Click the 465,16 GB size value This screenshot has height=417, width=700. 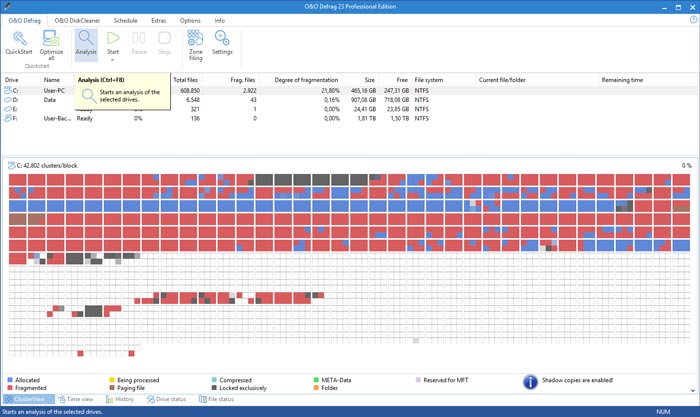[363, 91]
